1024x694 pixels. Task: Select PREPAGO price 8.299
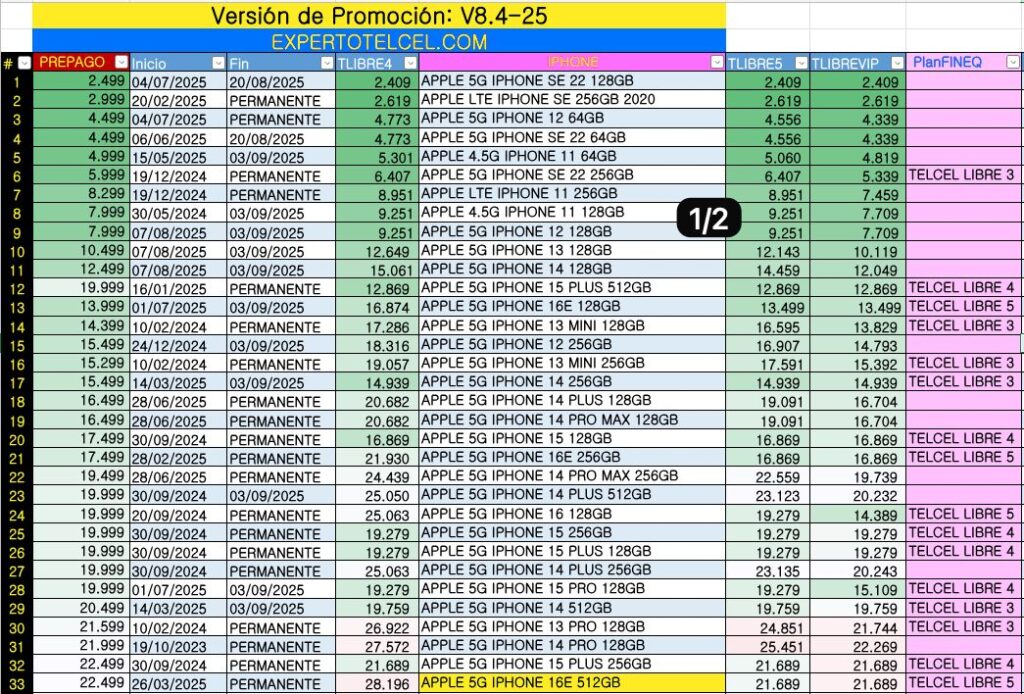pyautogui.click(x=81, y=194)
